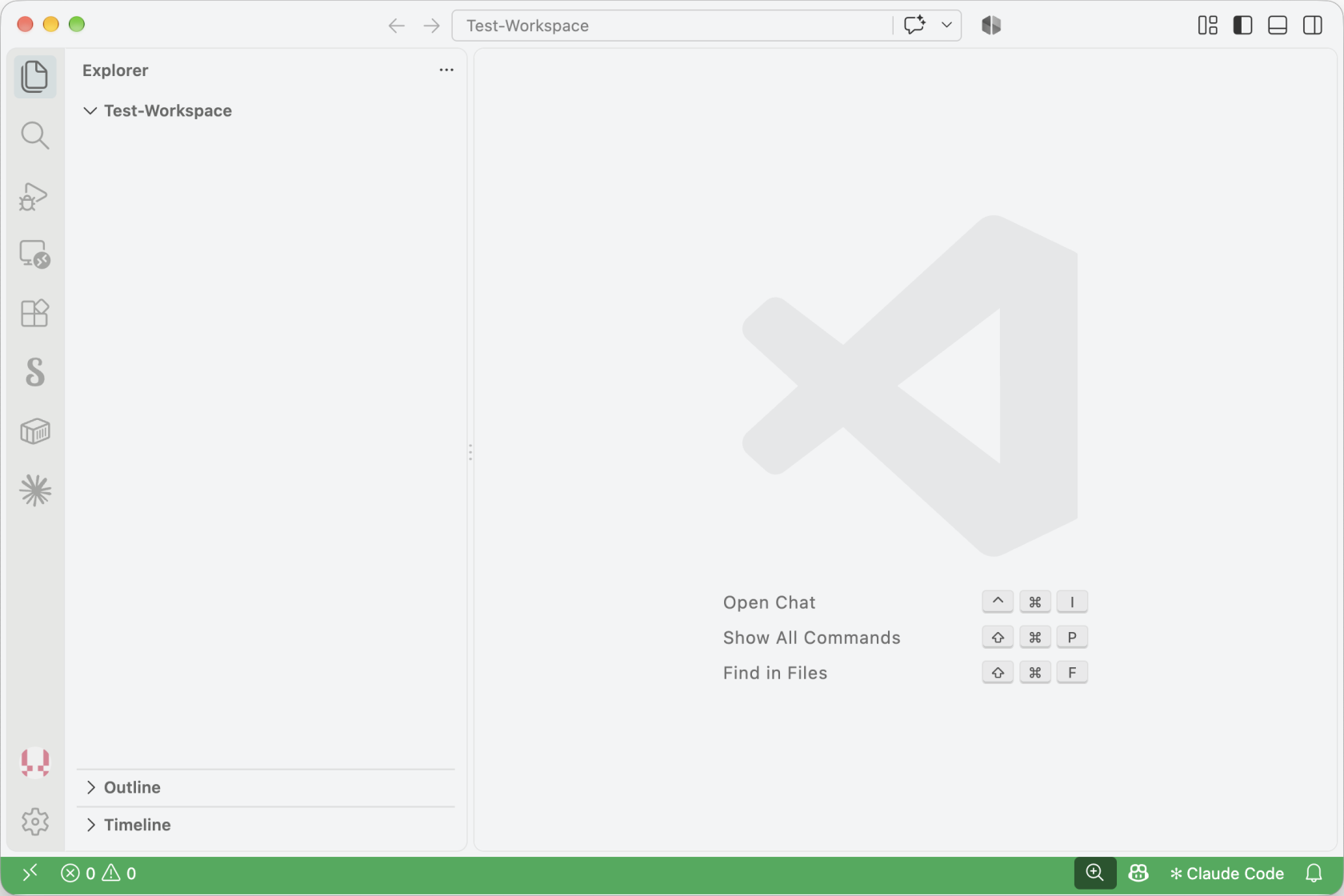Click the hexagon extension icon beside search bar
This screenshot has height=896, width=1344.
991,26
